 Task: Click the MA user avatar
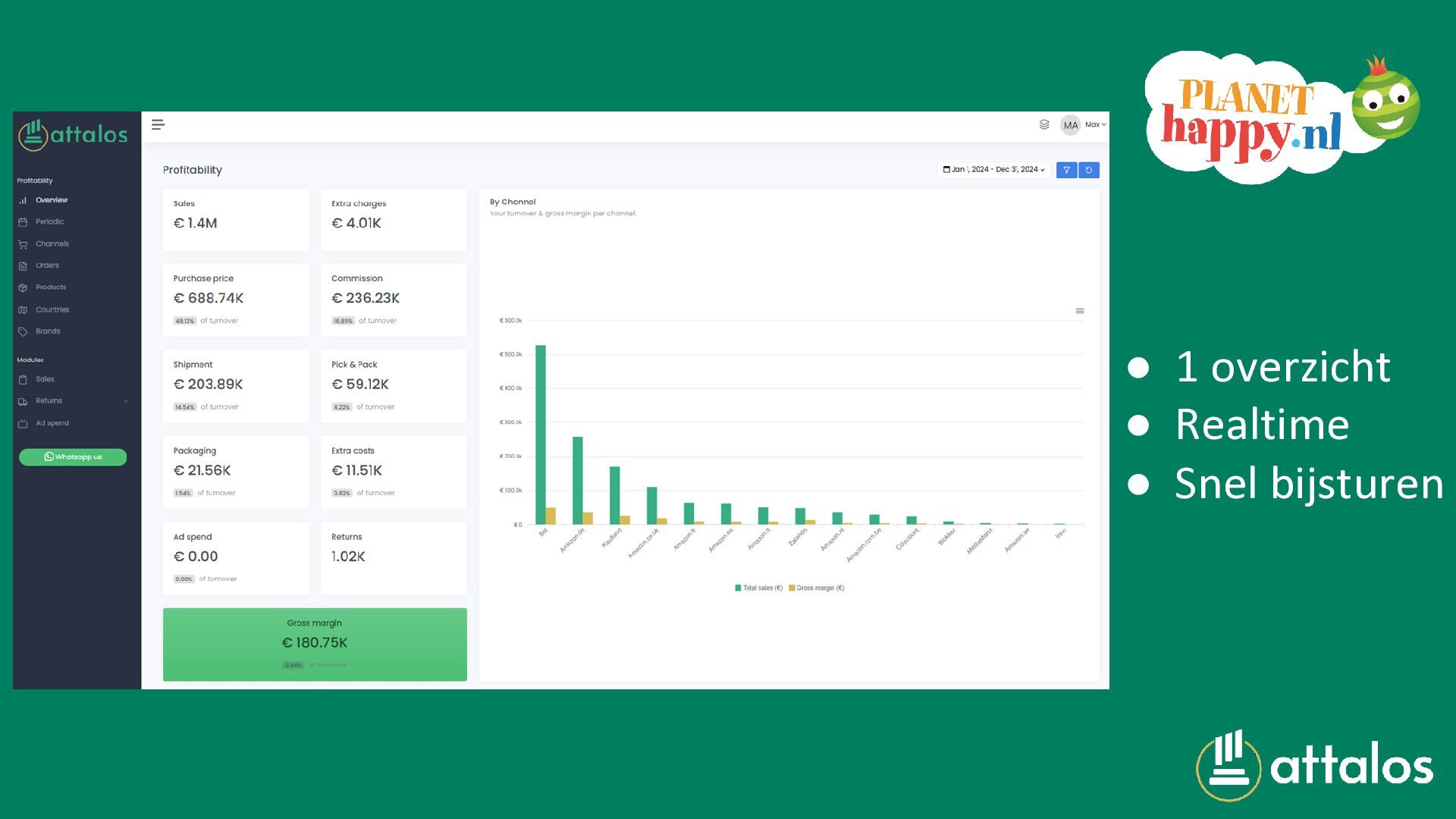pos(1070,125)
